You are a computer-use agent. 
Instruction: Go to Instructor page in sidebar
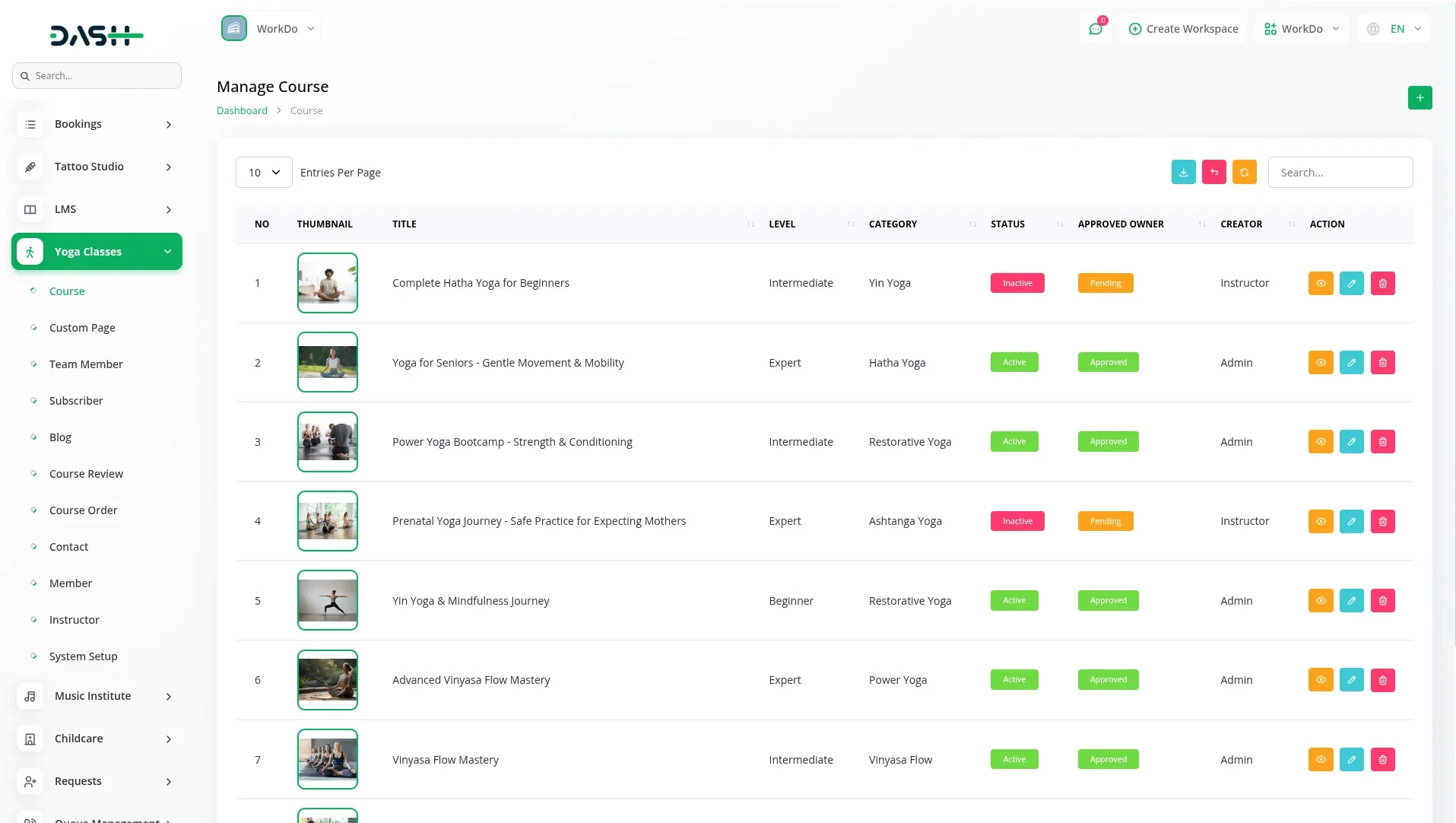[x=74, y=620]
